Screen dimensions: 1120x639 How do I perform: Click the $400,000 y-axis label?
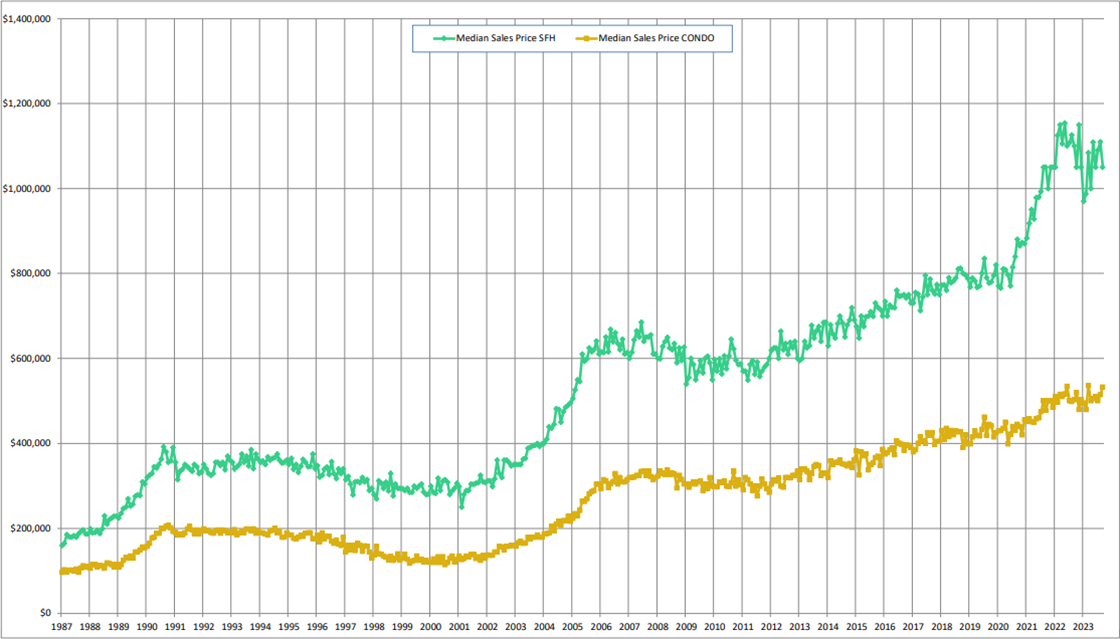tap(32, 443)
